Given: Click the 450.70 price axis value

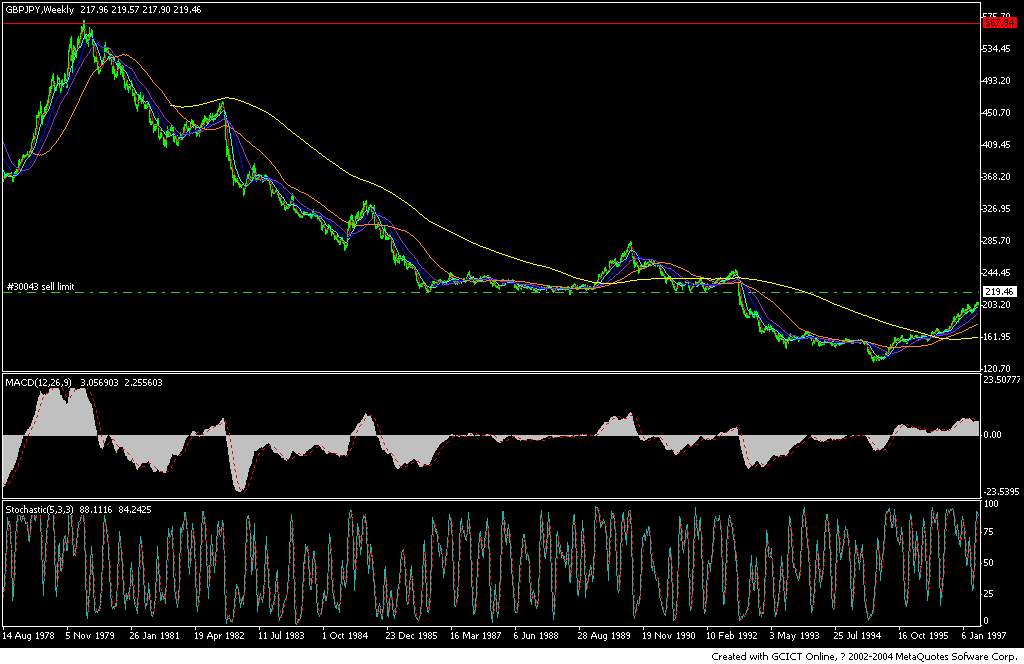Looking at the screenshot, I should click(x=999, y=113).
